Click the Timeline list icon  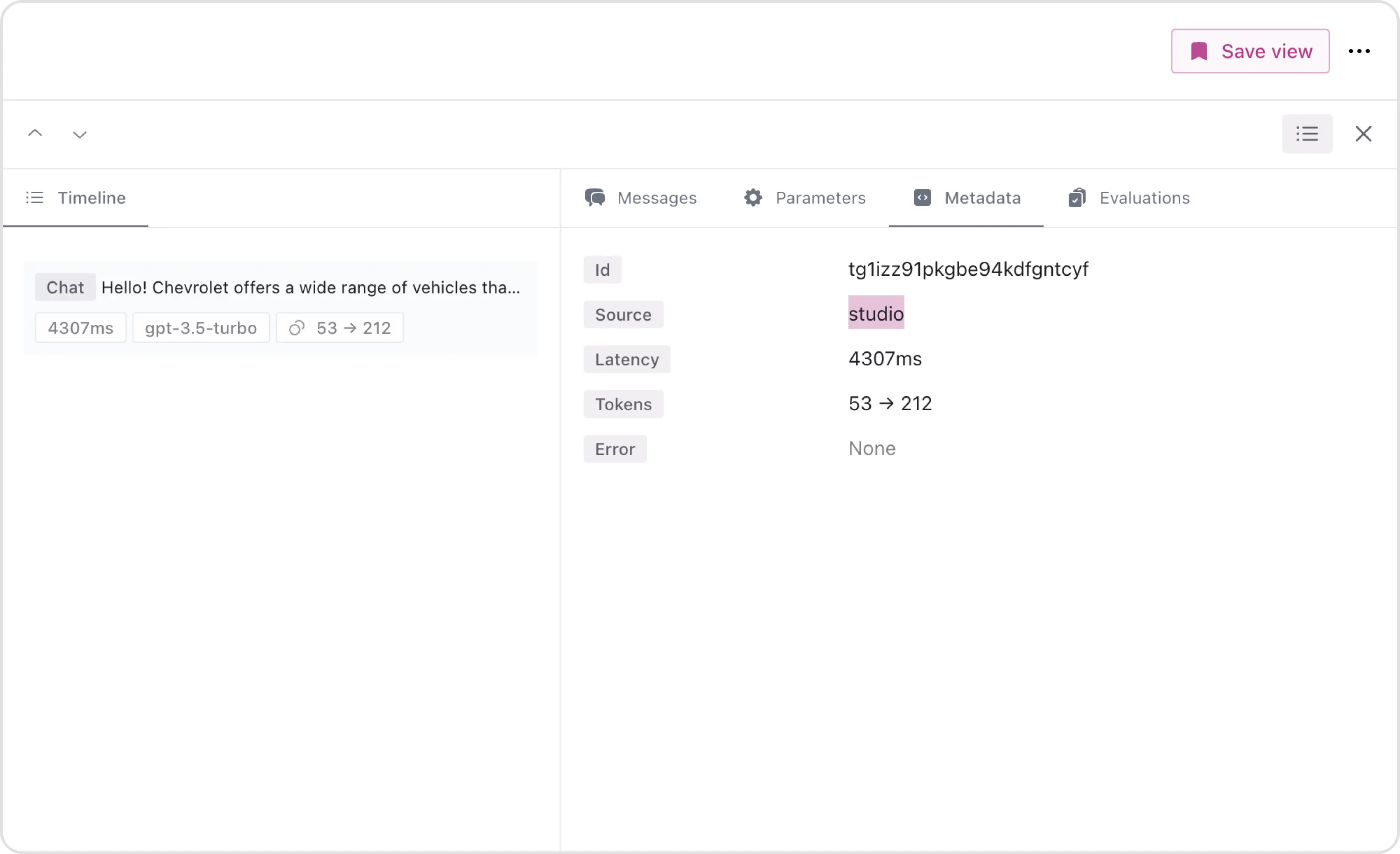click(35, 198)
